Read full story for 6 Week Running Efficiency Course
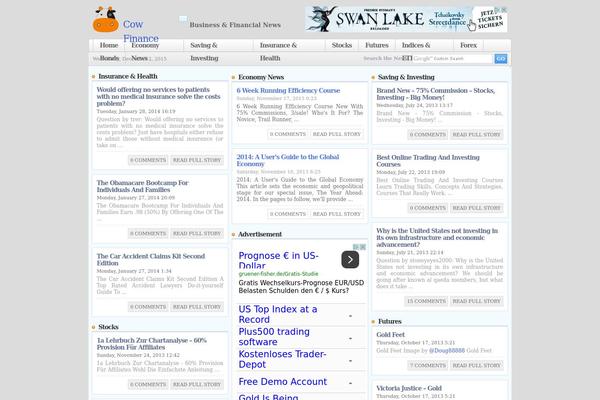Screen dimensions: 600x400 tap(336, 133)
